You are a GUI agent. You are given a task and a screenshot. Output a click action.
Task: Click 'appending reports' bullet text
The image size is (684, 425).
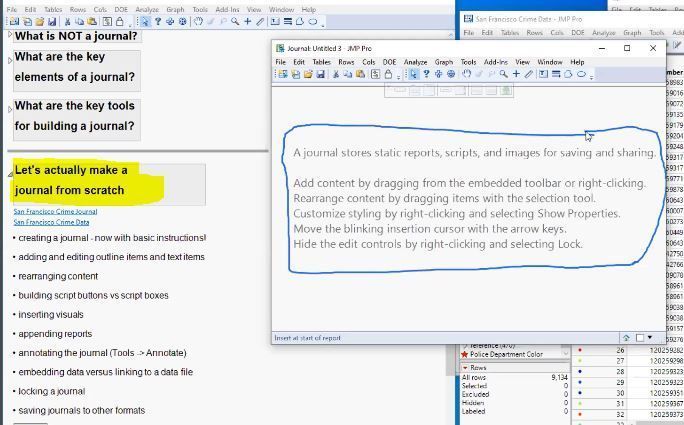pos(55,334)
